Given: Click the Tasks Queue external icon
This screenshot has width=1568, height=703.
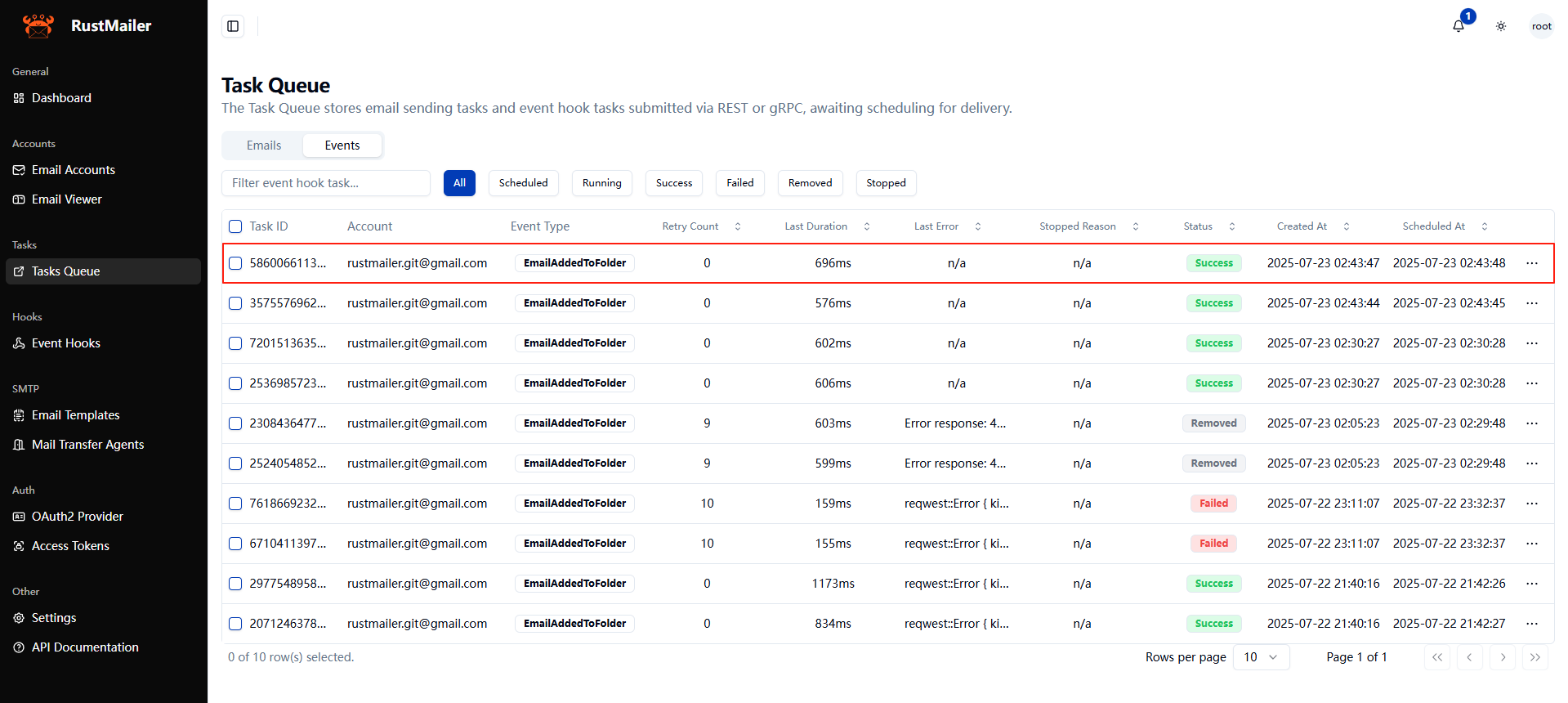Looking at the screenshot, I should [19, 271].
